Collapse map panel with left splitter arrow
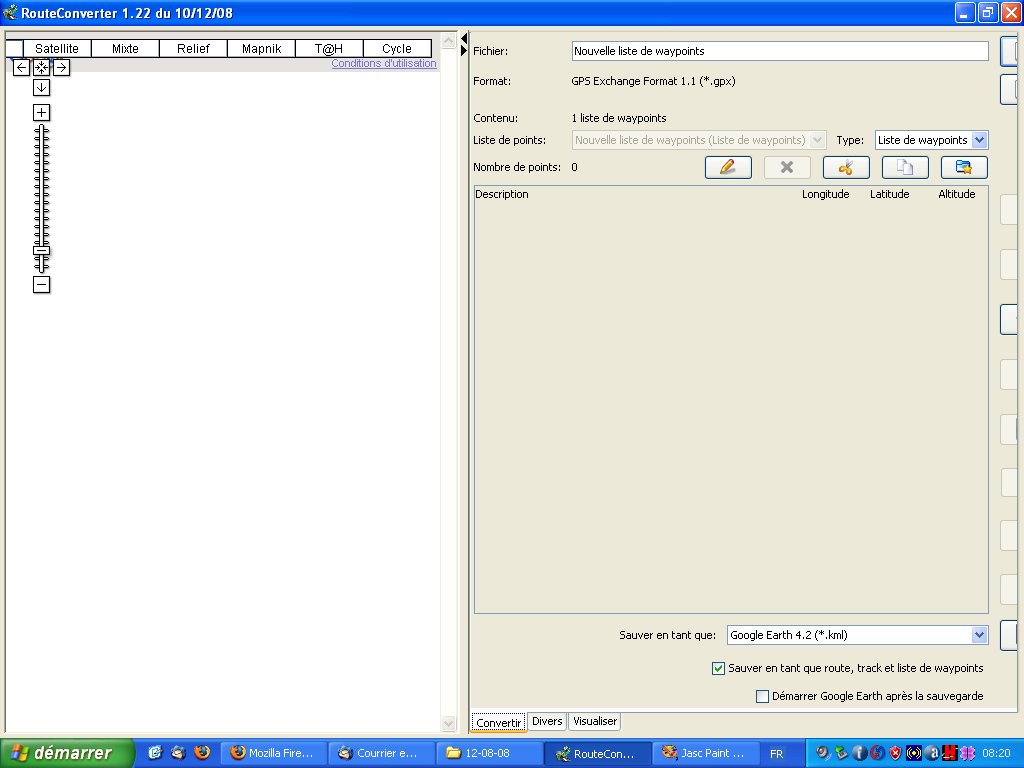 (x=464, y=38)
